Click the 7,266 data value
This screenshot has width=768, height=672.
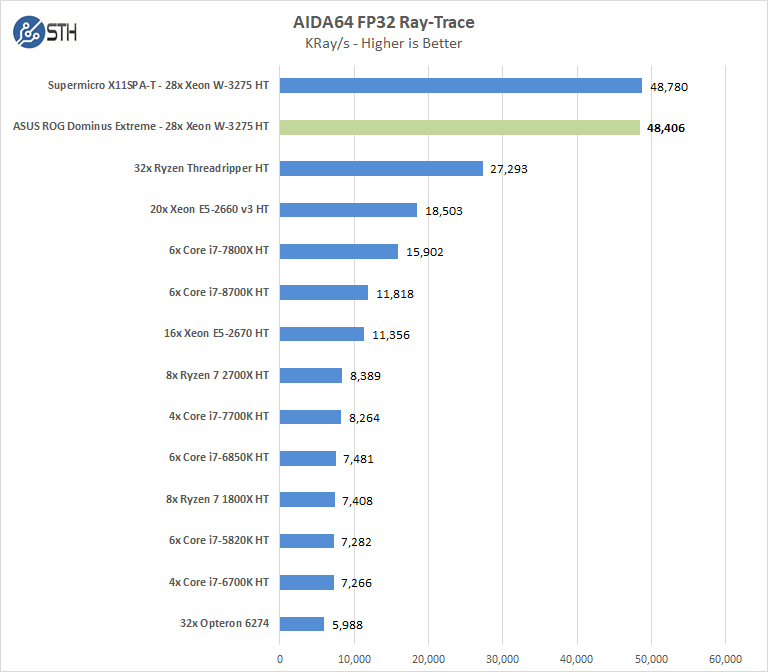[x=356, y=584]
